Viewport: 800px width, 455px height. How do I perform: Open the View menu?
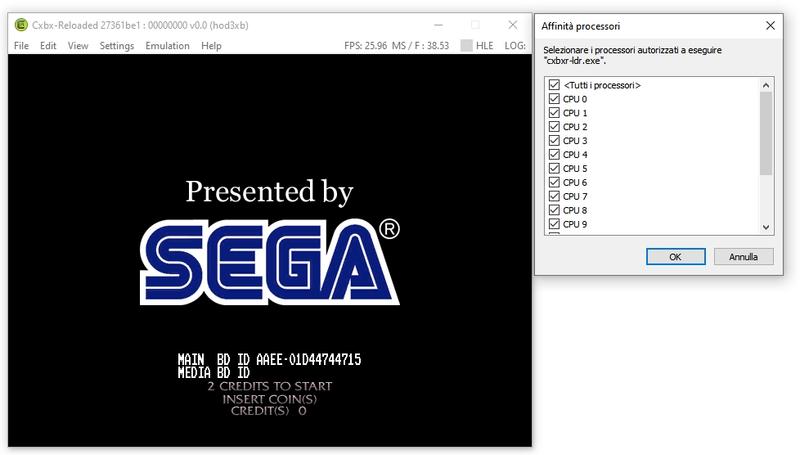(78, 46)
